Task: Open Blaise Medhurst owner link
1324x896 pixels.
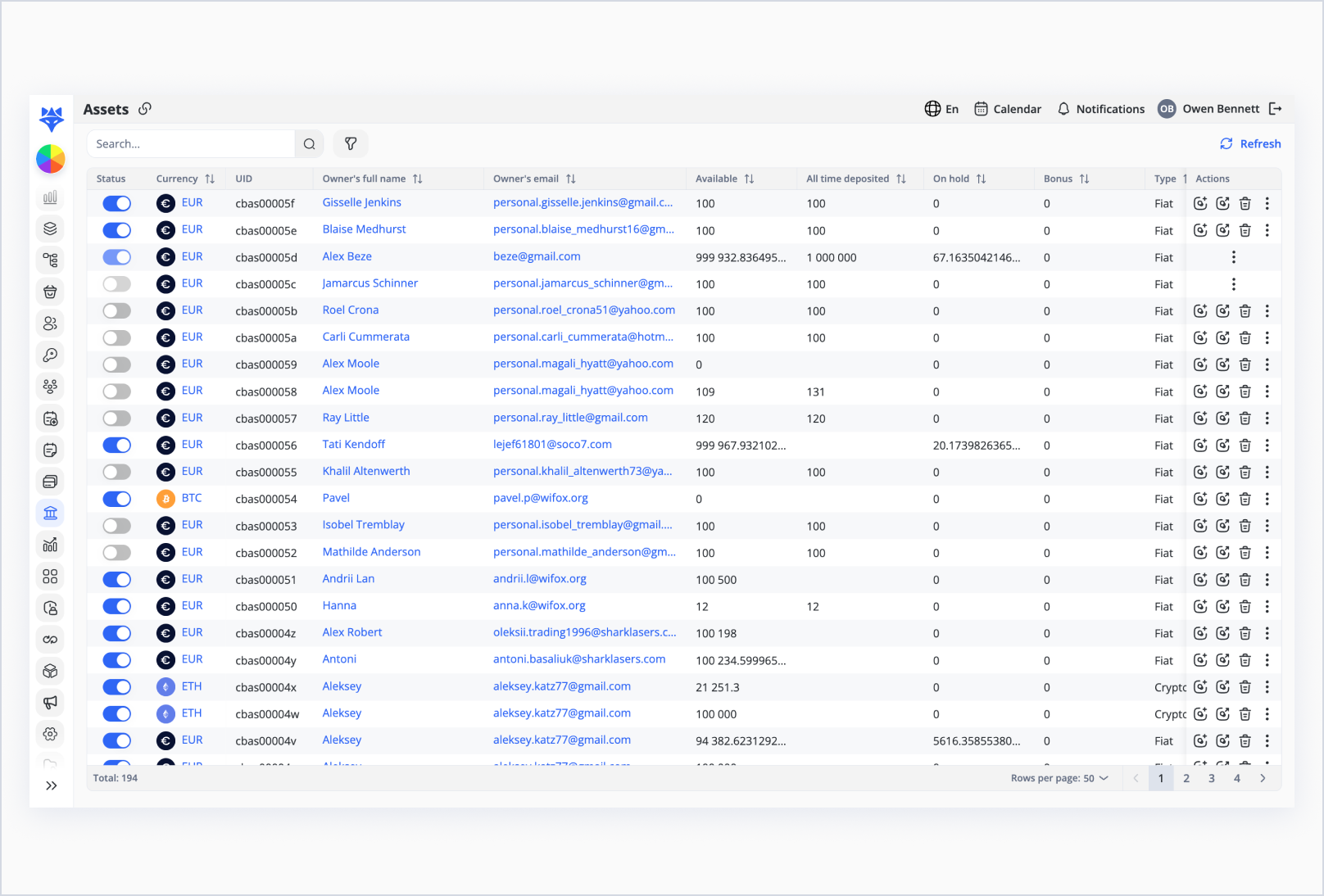Action: tap(364, 229)
